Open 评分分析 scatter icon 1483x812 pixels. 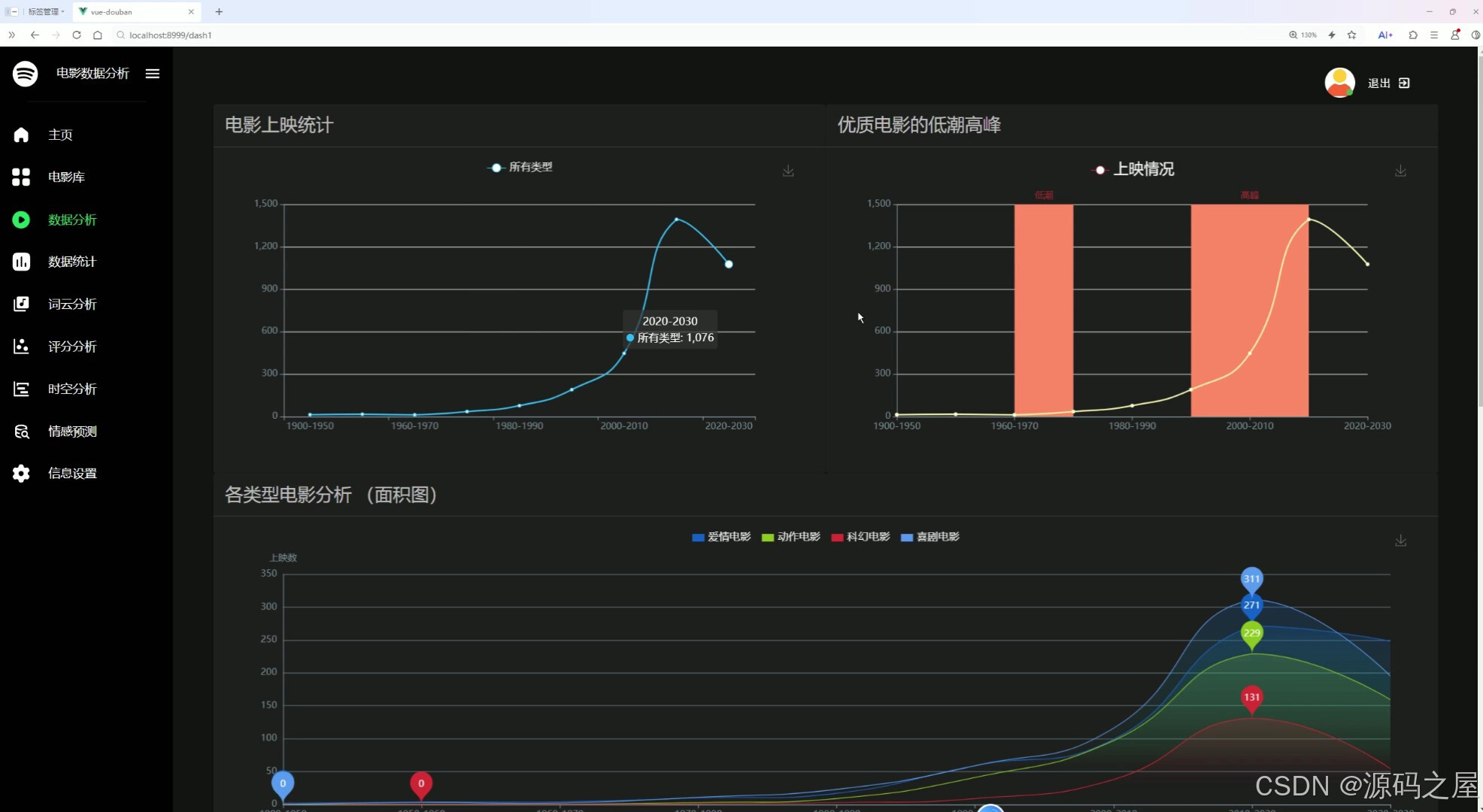click(21, 346)
